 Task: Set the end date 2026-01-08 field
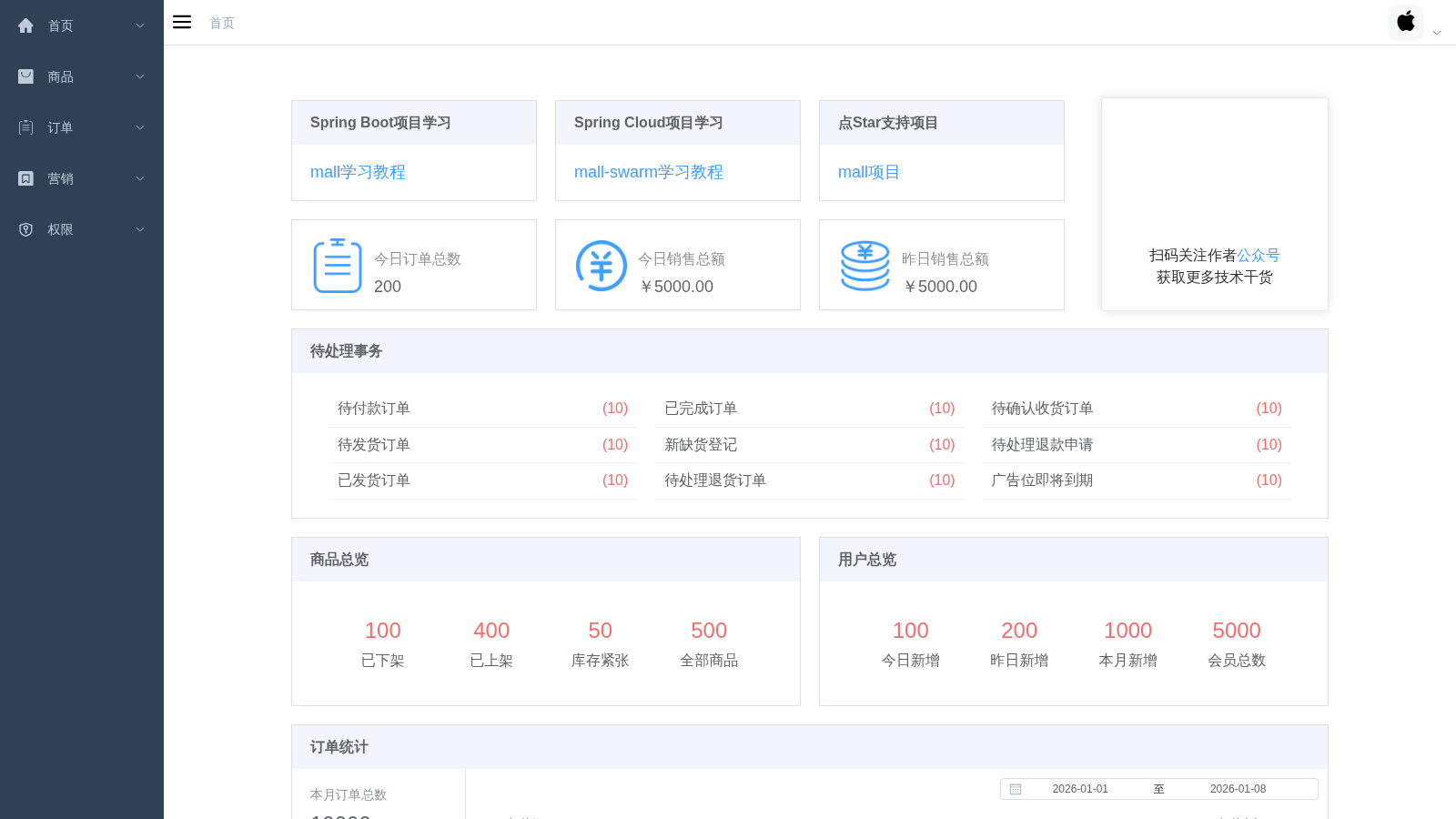tap(1238, 789)
